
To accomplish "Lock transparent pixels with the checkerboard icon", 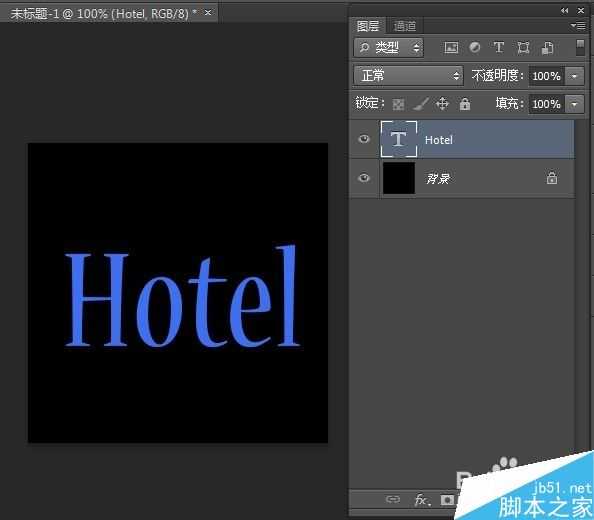I will (x=398, y=104).
